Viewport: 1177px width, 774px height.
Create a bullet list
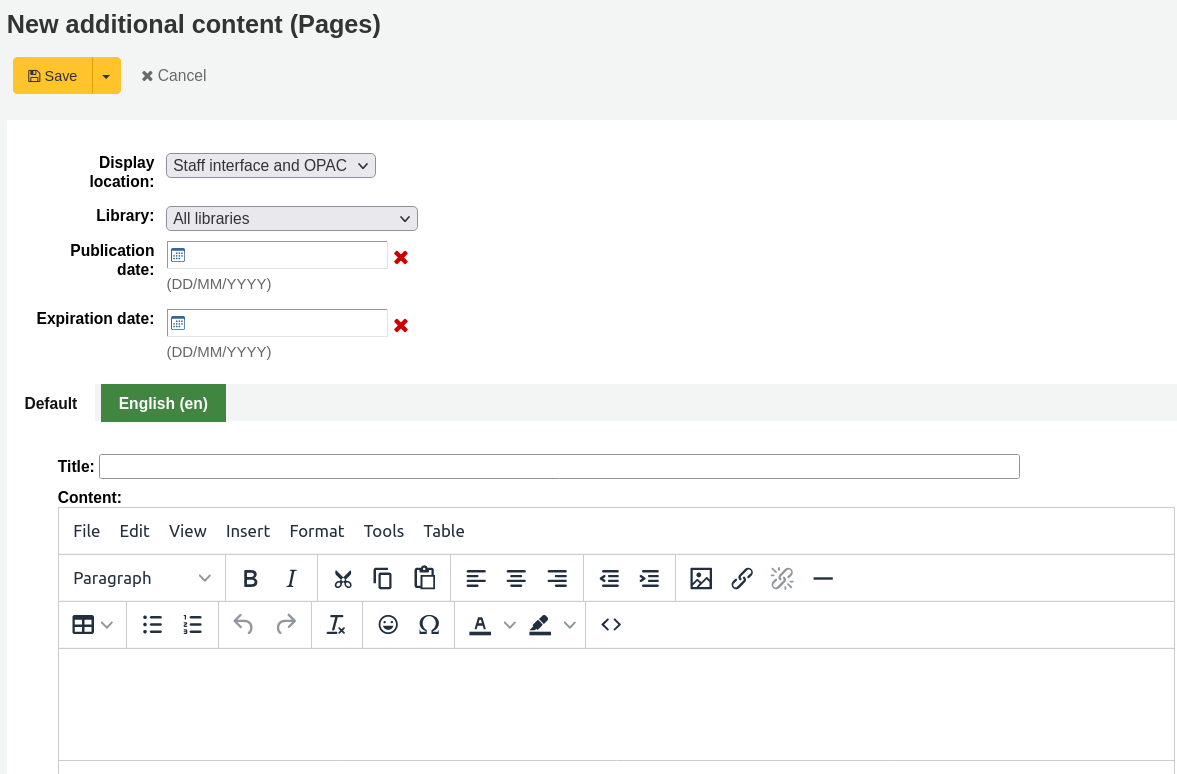(152, 625)
